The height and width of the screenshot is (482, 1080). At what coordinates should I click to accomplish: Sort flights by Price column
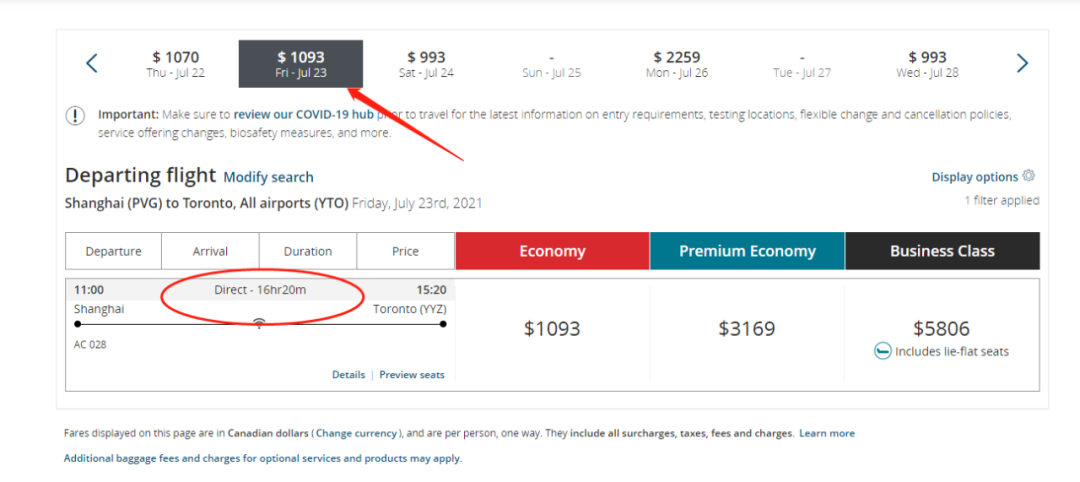point(405,251)
